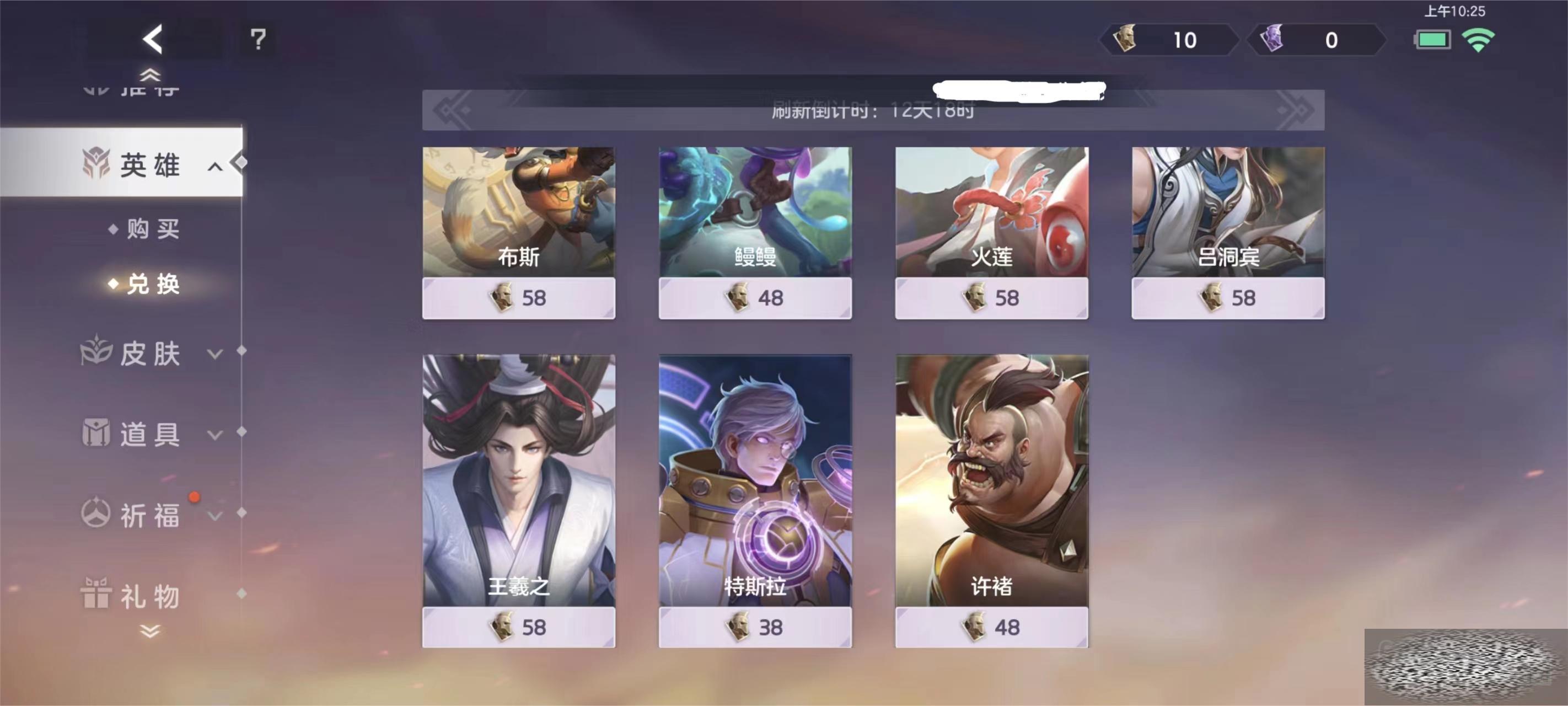The image size is (1568, 706).
Task: Open the question mark help icon
Action: click(258, 40)
